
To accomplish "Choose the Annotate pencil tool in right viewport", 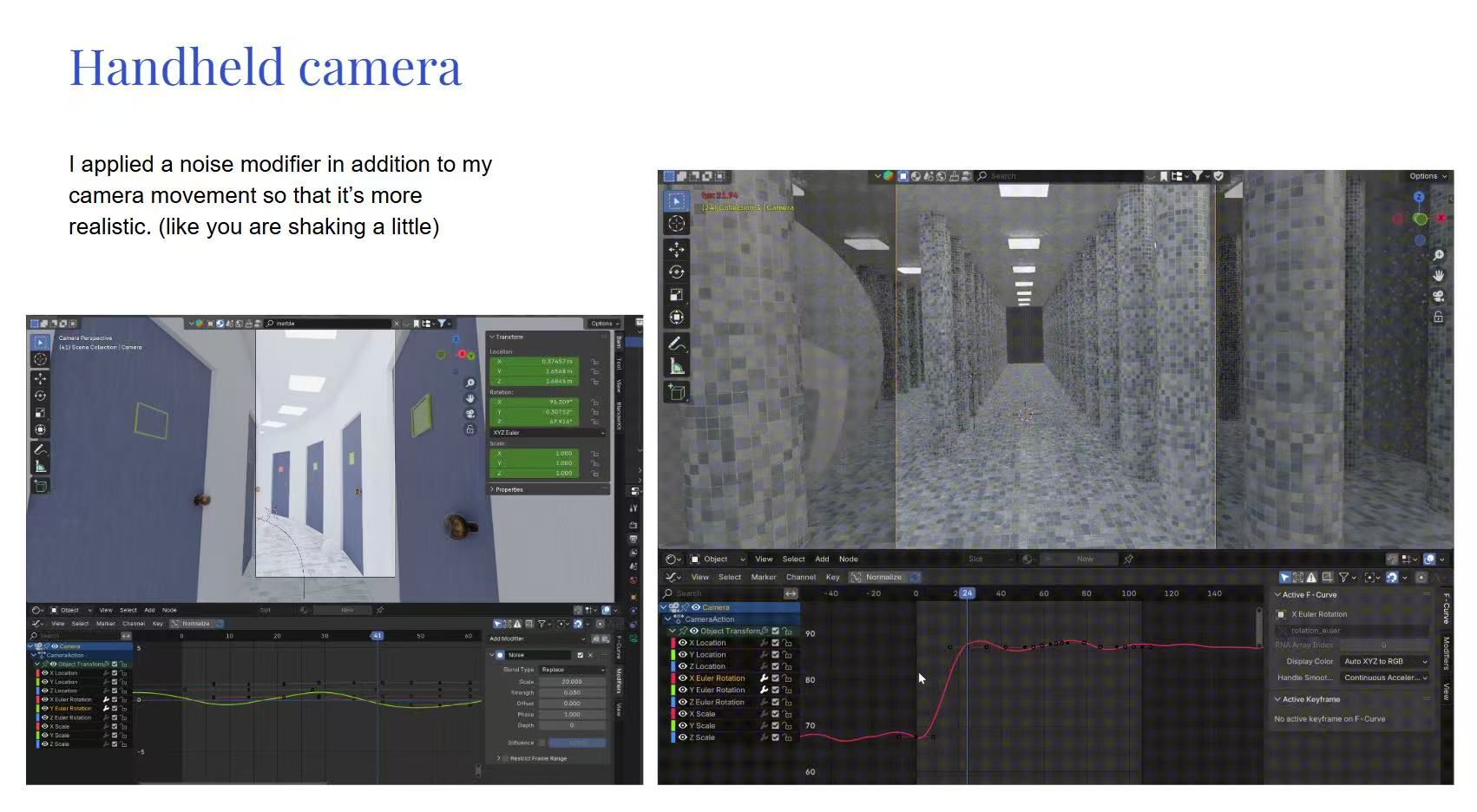I will pyautogui.click(x=676, y=344).
